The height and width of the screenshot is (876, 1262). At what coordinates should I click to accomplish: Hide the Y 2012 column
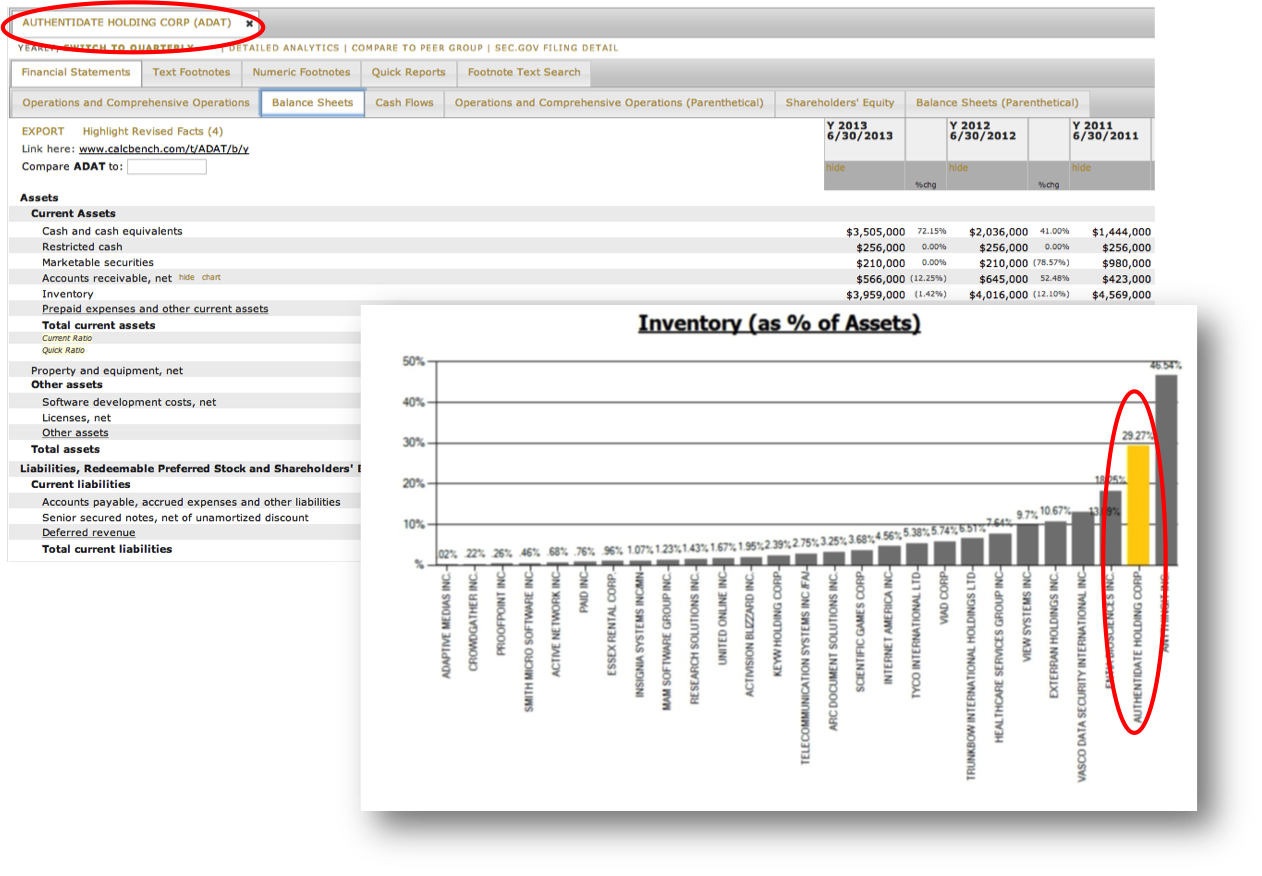pos(958,168)
